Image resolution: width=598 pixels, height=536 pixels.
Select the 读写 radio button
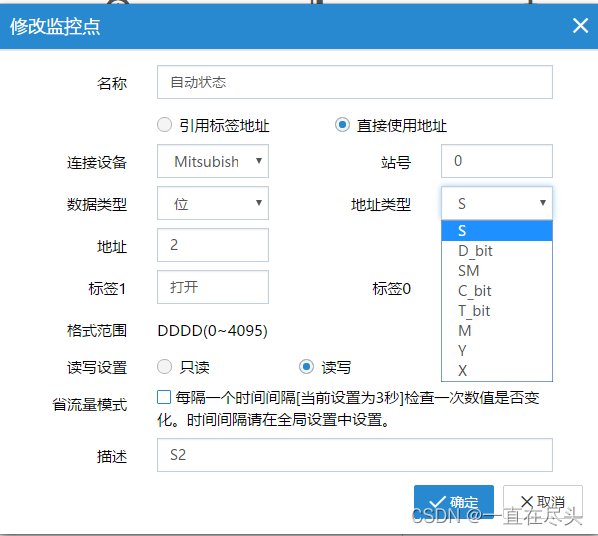pyautogui.click(x=306, y=367)
